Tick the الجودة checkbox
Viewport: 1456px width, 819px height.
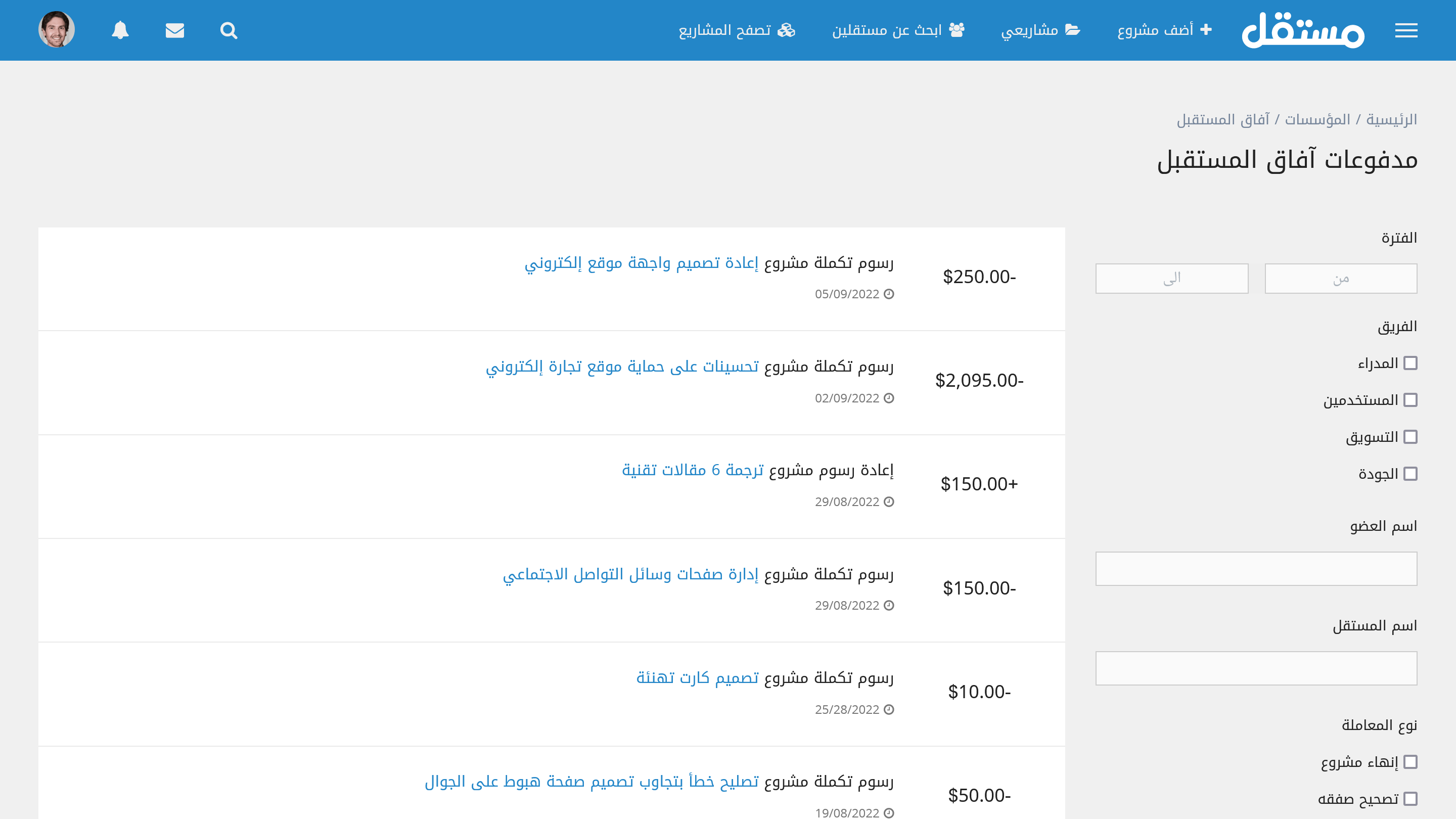pyautogui.click(x=1410, y=474)
